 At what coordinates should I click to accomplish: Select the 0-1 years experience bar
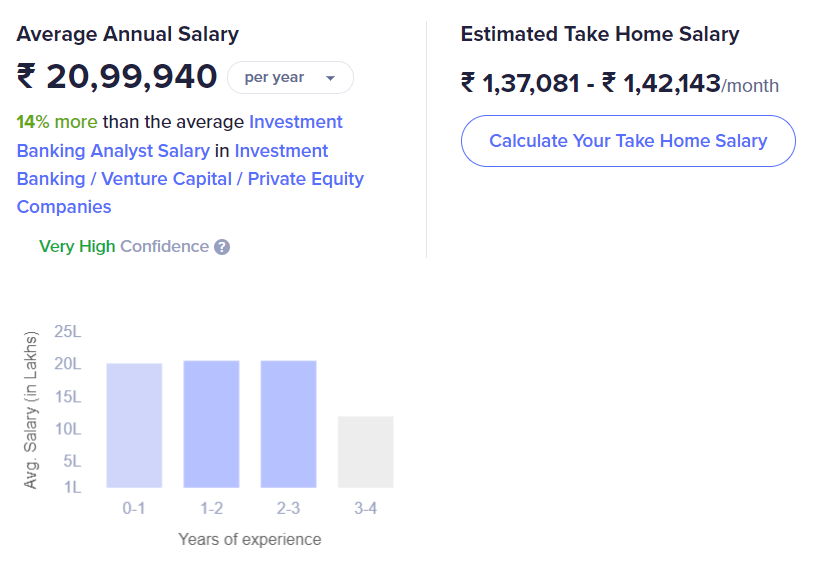pyautogui.click(x=134, y=425)
